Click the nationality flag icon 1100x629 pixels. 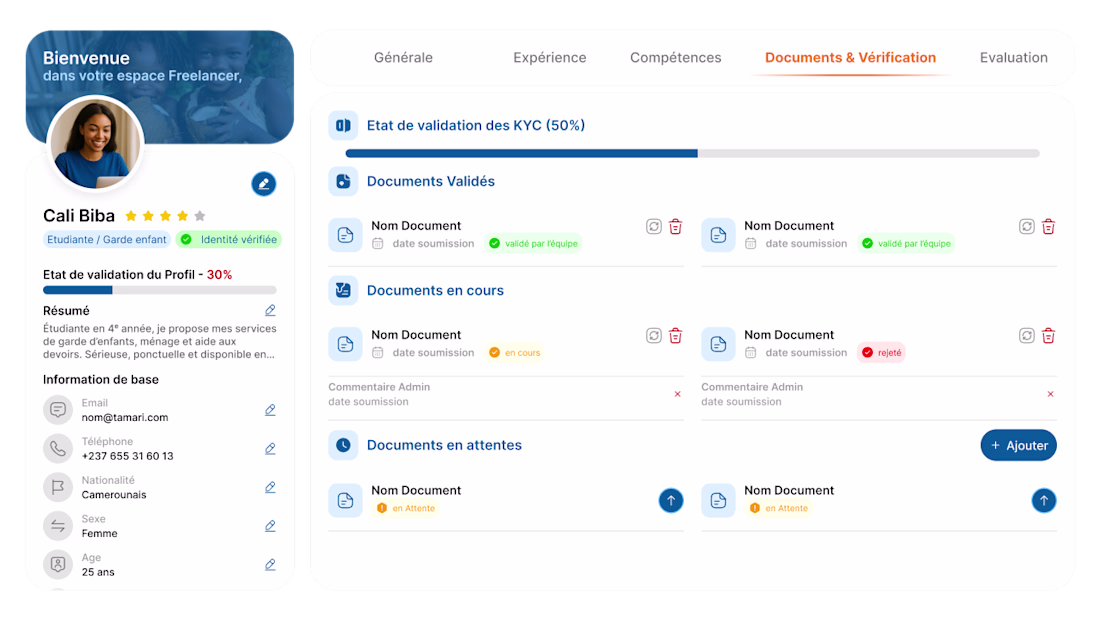[58, 487]
